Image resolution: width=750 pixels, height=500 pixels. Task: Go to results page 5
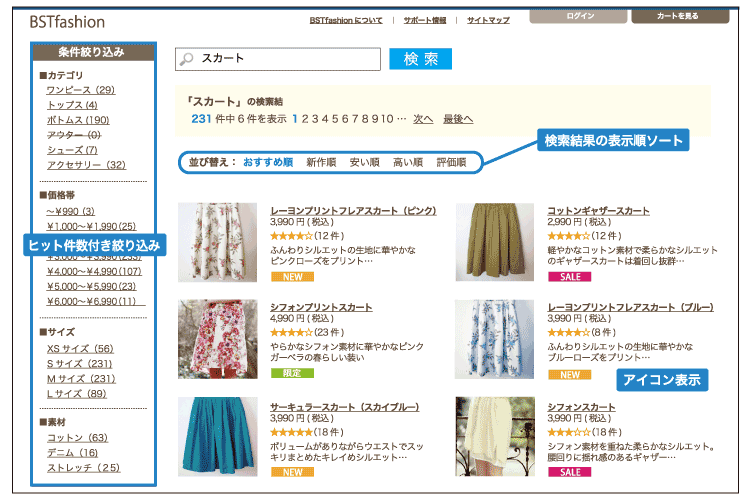click(x=335, y=119)
